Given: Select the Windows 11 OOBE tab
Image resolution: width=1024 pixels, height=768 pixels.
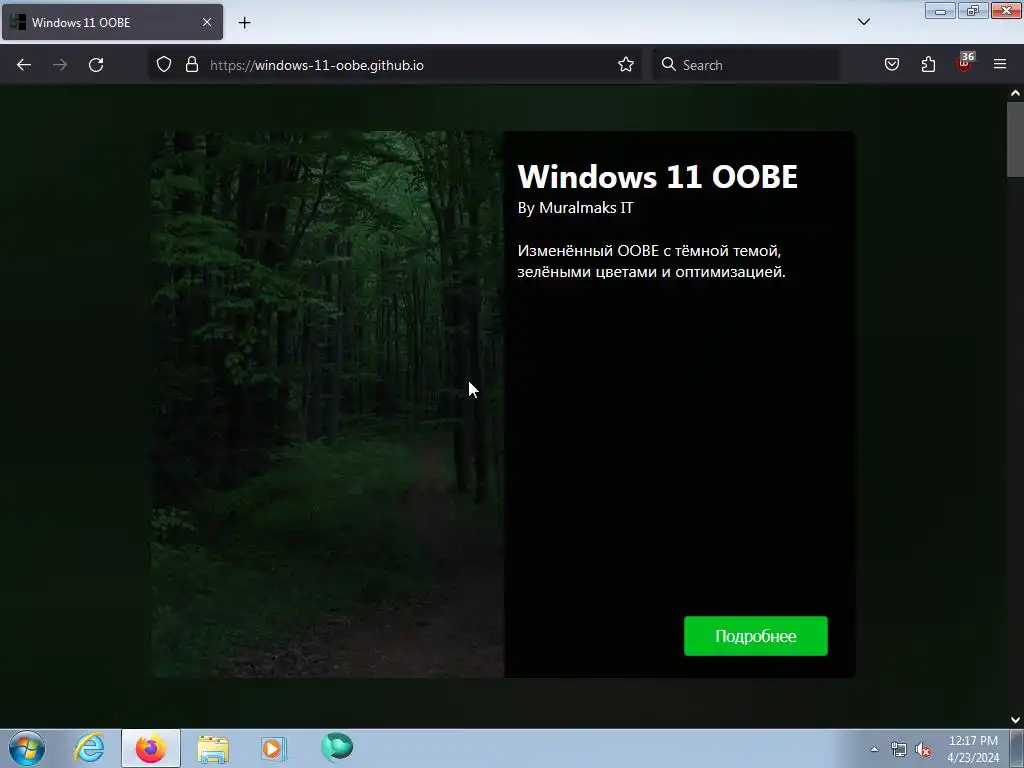Looking at the screenshot, I should click(x=112, y=22).
